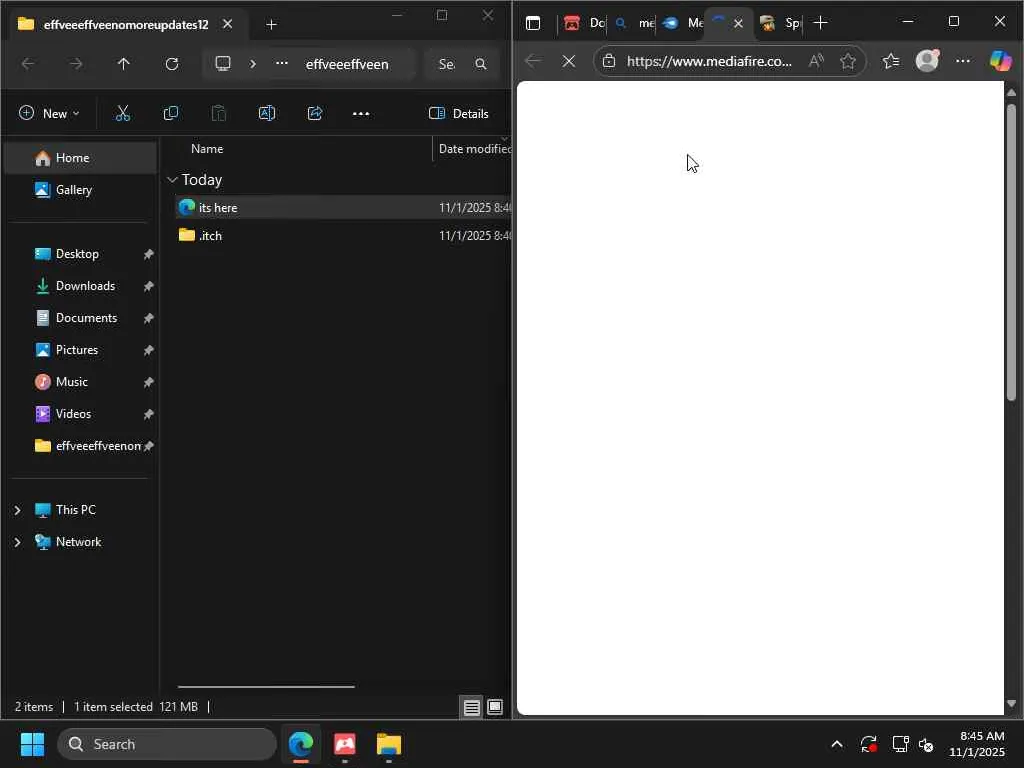This screenshot has height=768, width=1024.
Task: Open Edge Favorites list
Action: (891, 61)
